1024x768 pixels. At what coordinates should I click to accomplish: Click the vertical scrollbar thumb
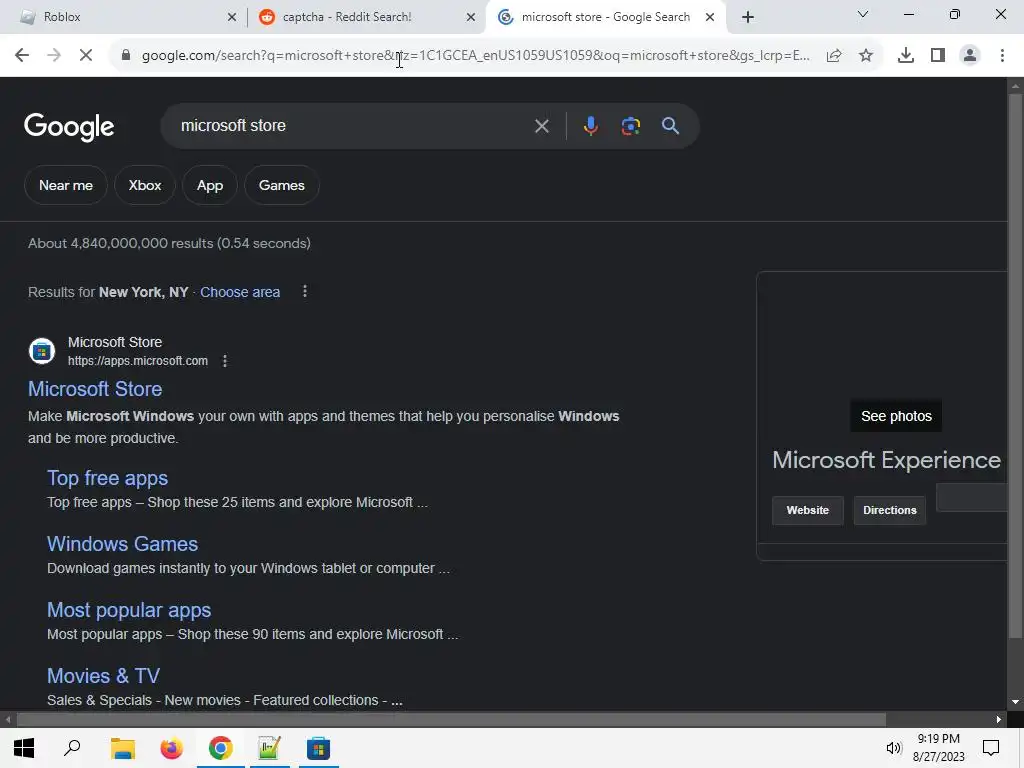[1015, 366]
